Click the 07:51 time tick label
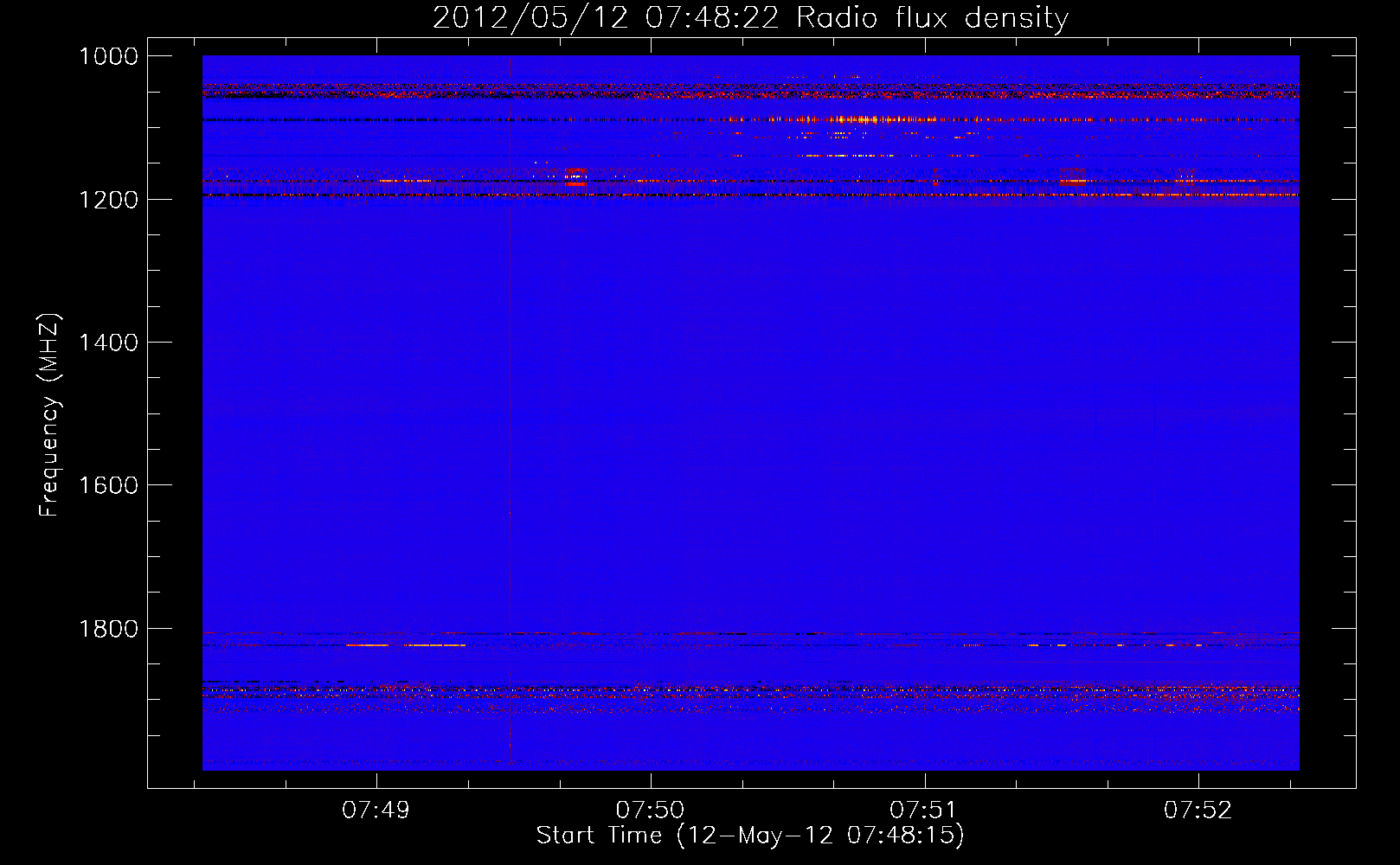This screenshot has width=1400, height=865. [x=923, y=810]
